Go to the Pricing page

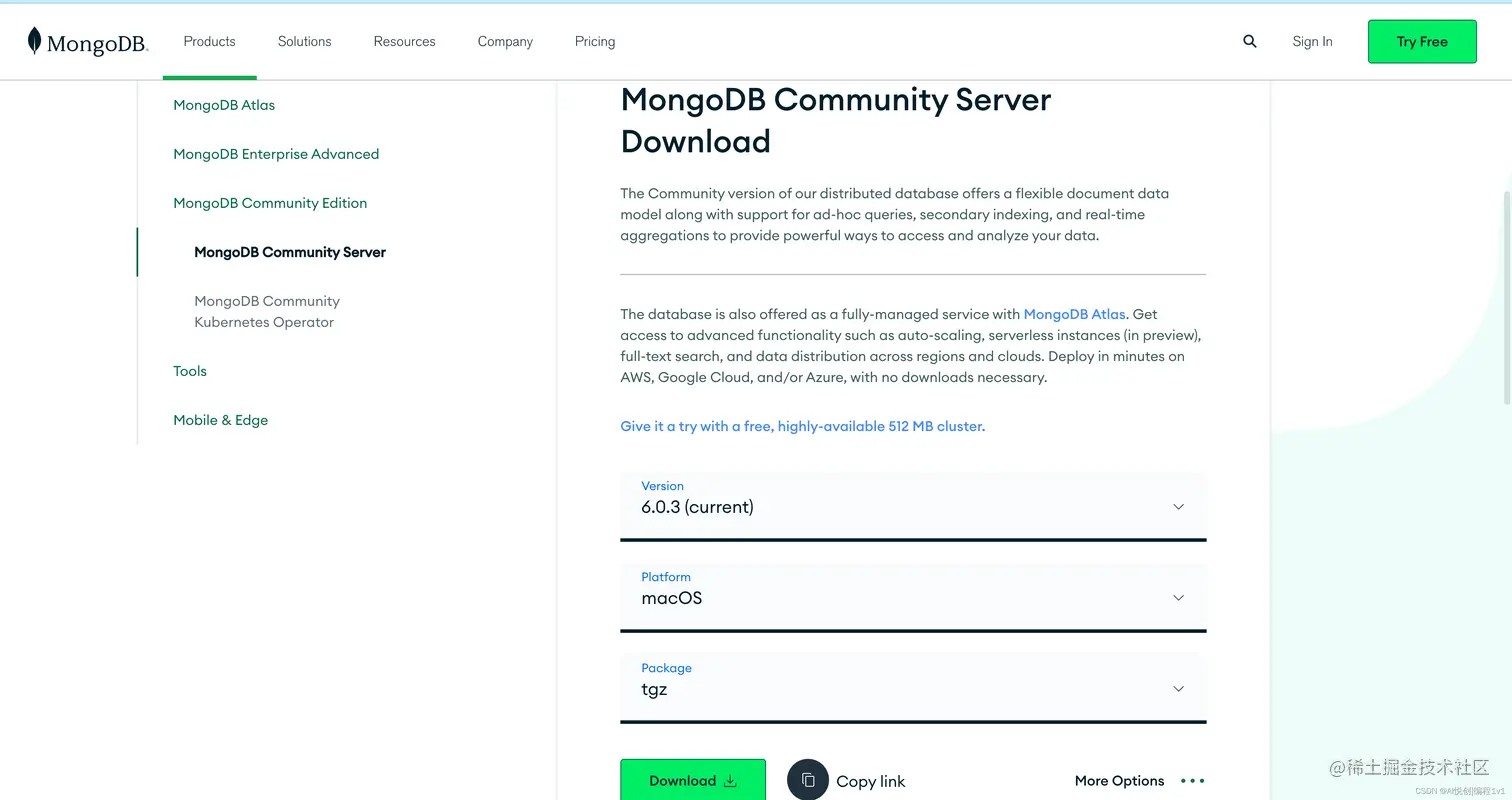(x=595, y=41)
